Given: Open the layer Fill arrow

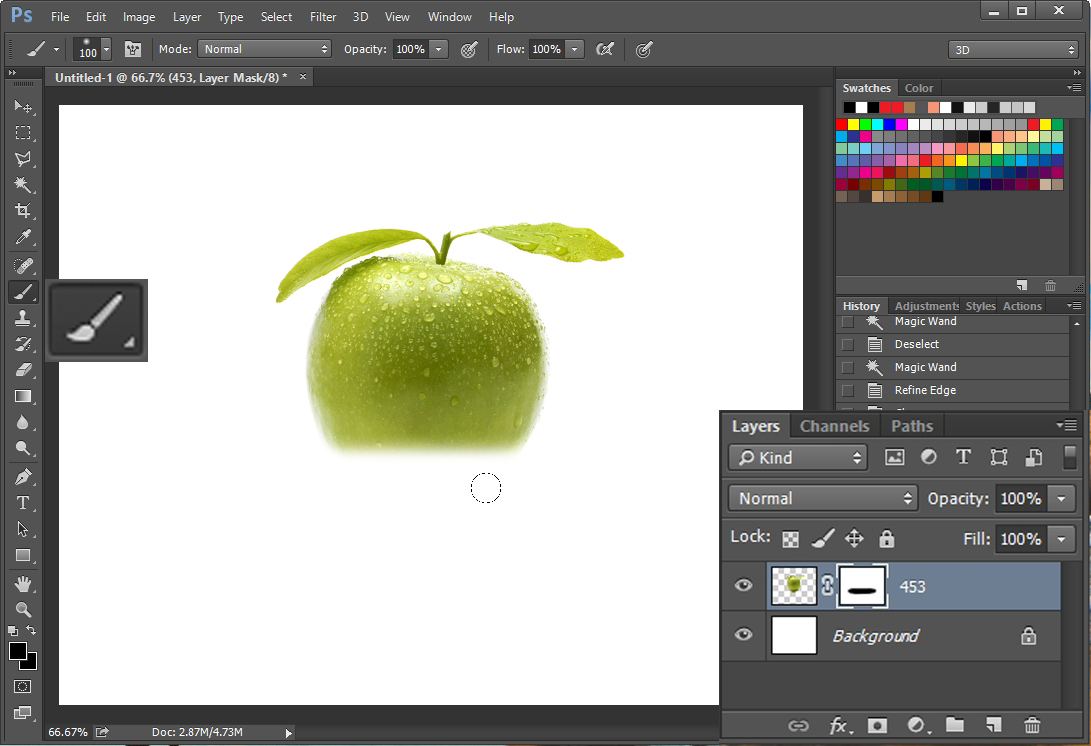Looking at the screenshot, I should coord(1061,539).
